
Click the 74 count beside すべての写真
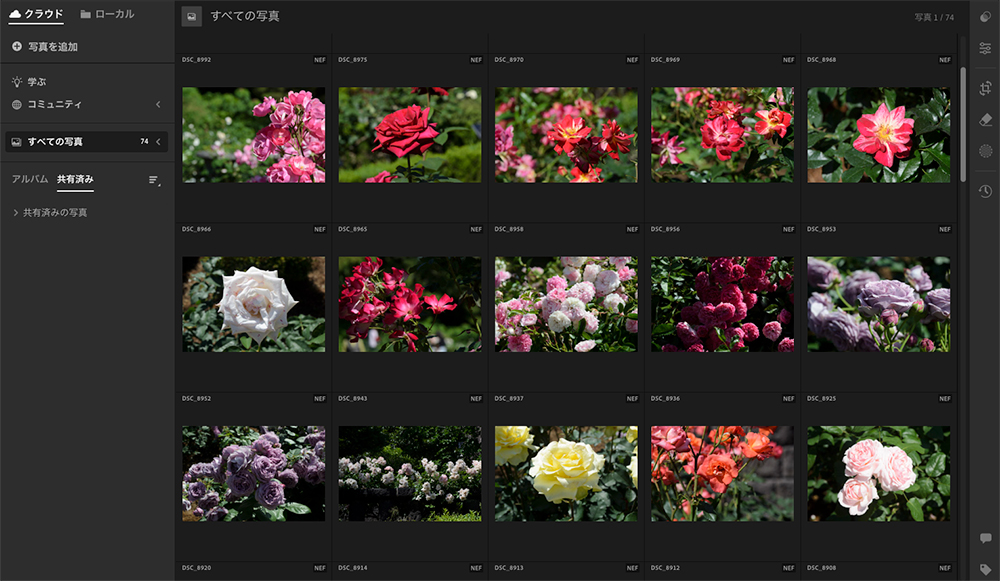(x=144, y=142)
